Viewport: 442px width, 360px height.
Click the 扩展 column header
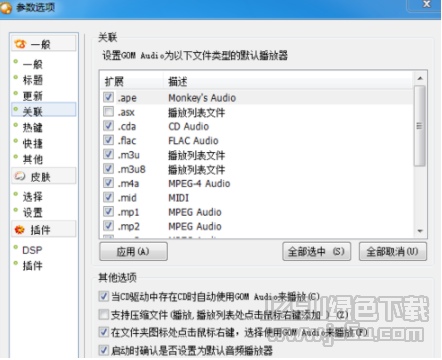(132, 81)
